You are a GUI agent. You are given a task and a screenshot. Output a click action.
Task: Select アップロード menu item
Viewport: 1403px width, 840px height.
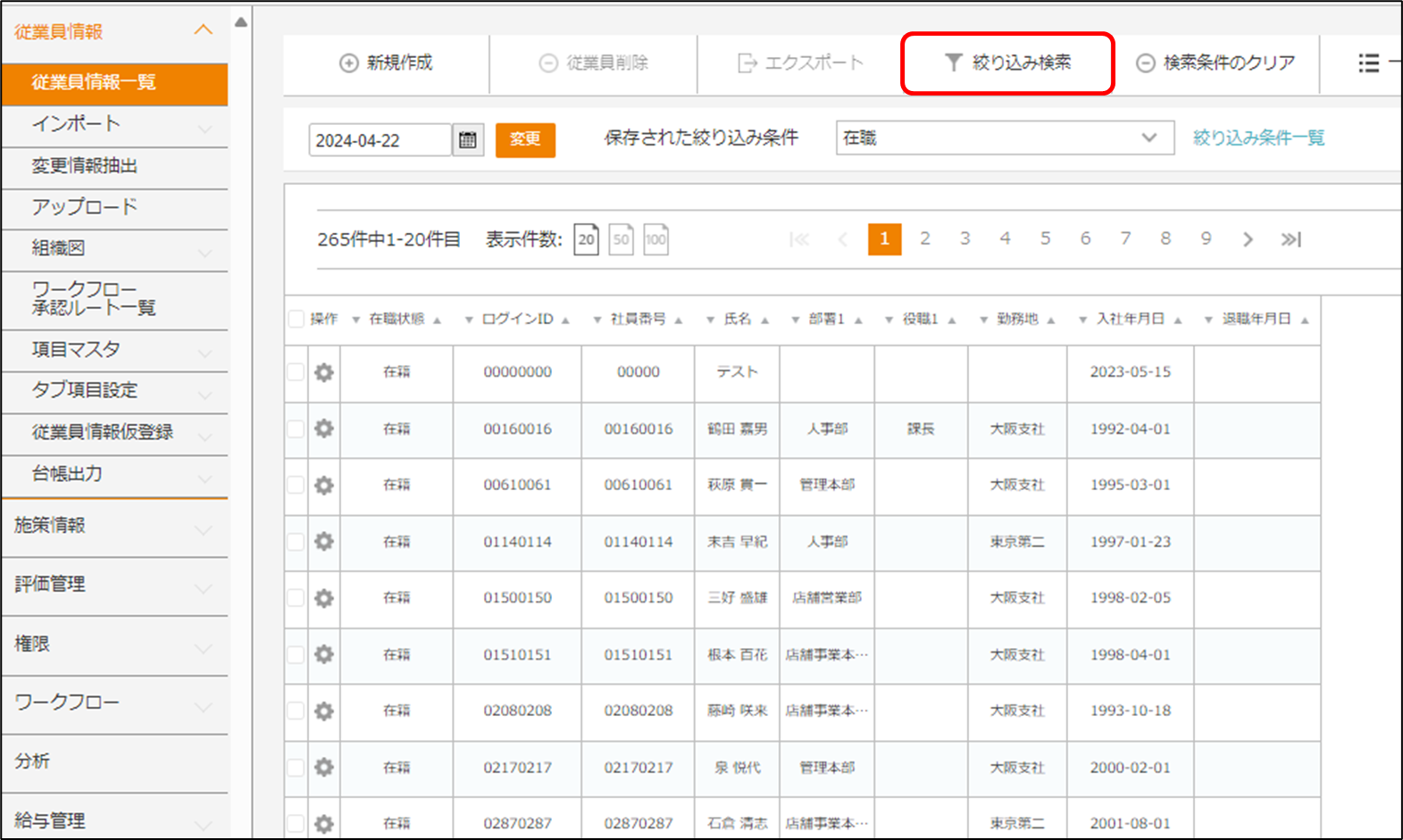(85, 207)
